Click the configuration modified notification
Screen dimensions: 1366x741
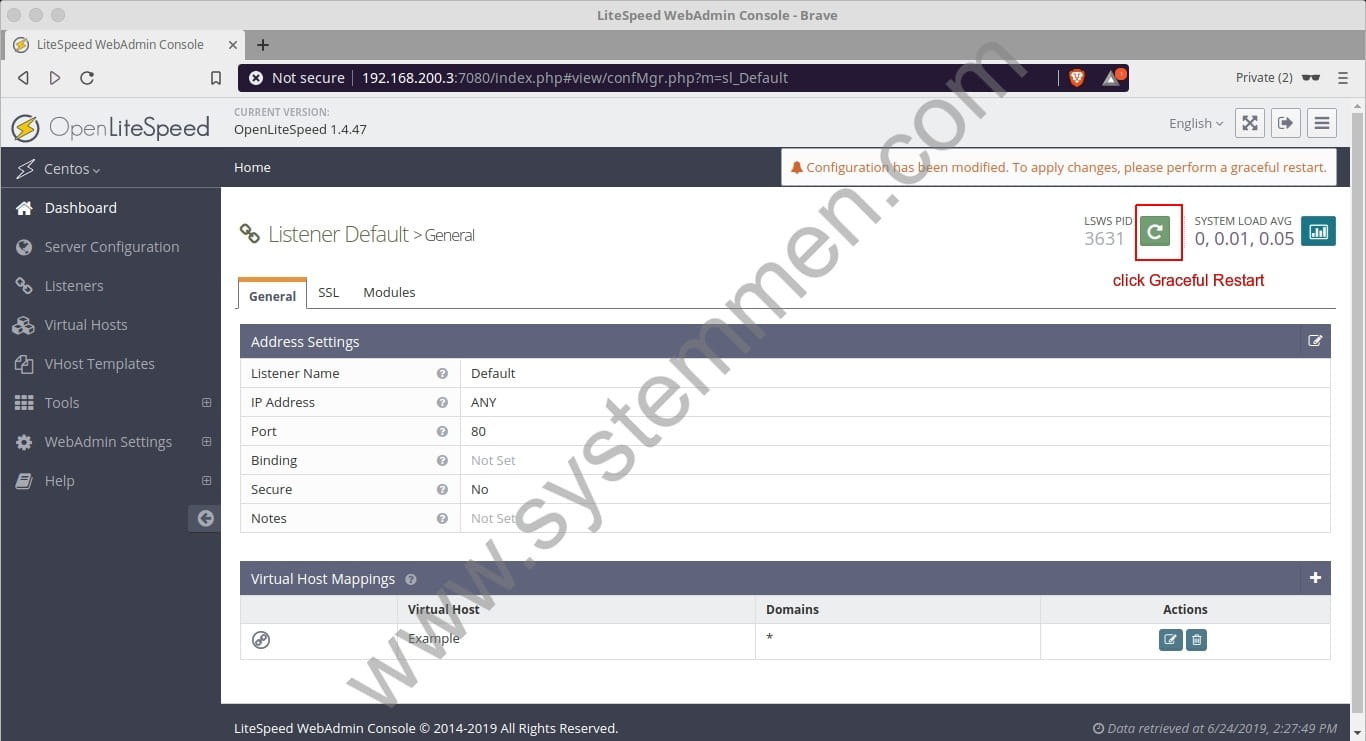click(1058, 167)
